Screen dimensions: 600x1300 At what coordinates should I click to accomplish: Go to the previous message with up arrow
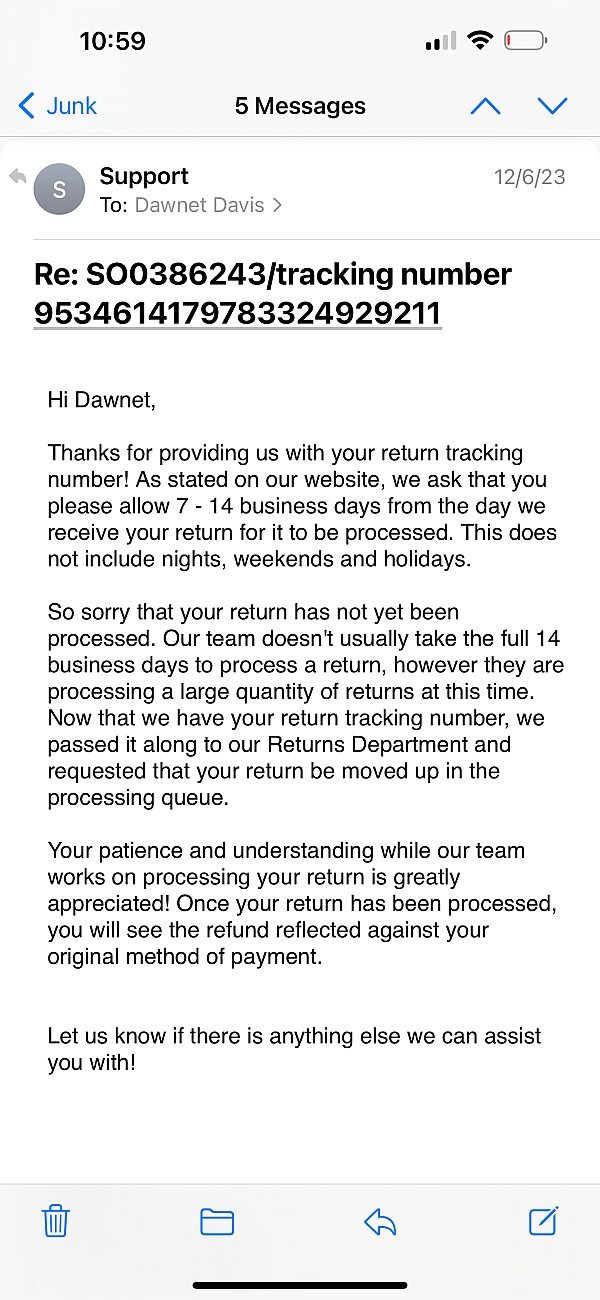pyautogui.click(x=485, y=106)
